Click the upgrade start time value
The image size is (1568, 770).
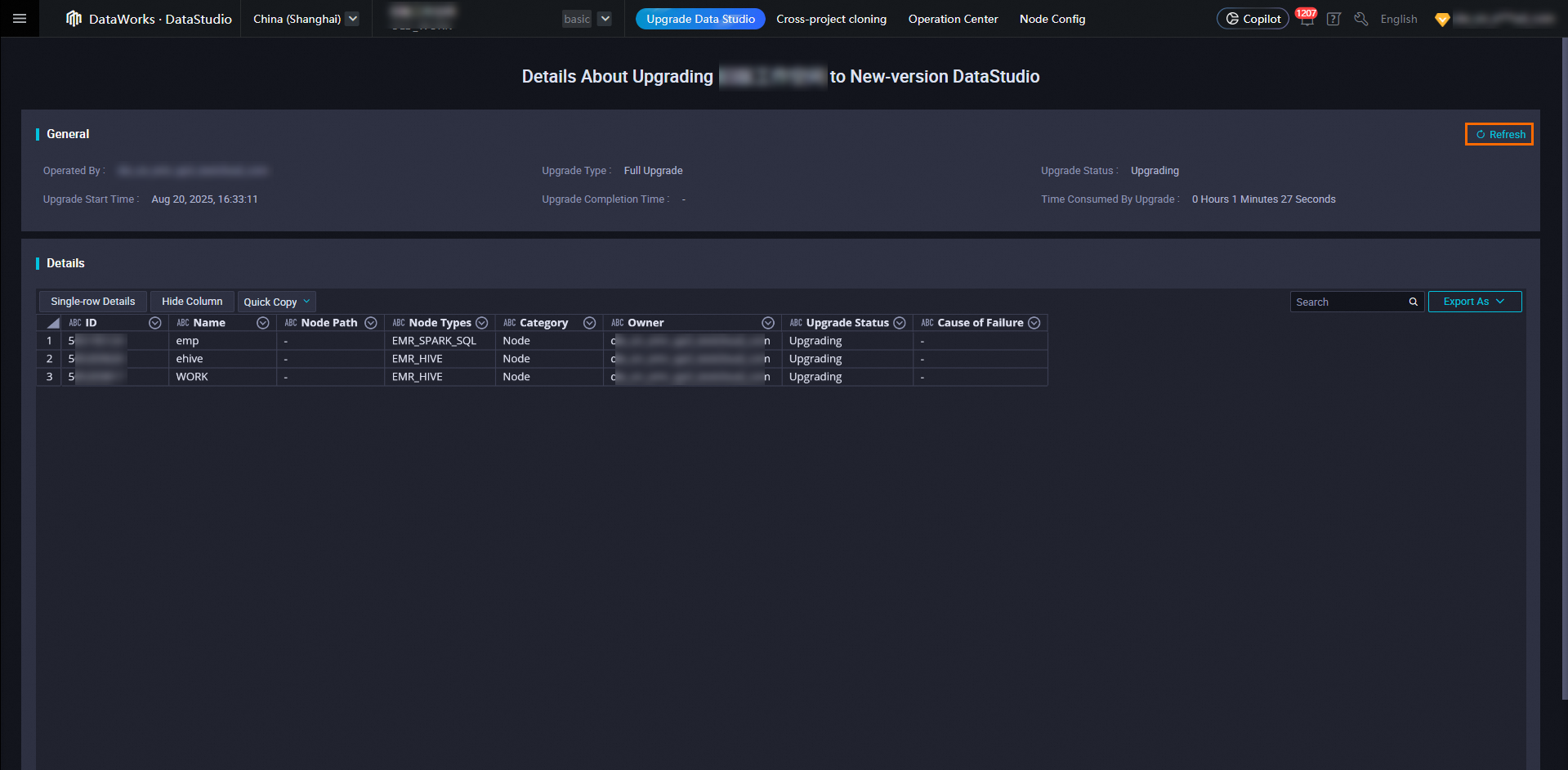click(204, 199)
